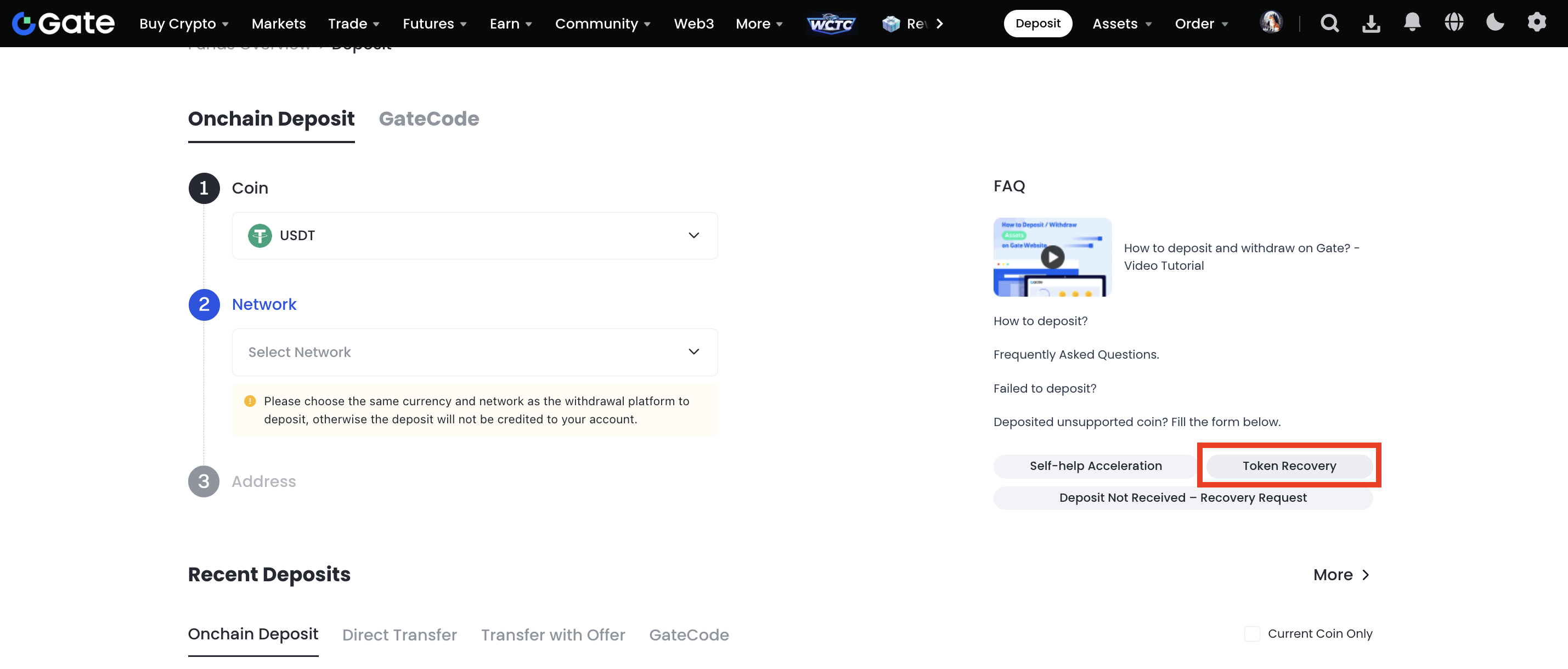Open the settings gear icon

1536,23
